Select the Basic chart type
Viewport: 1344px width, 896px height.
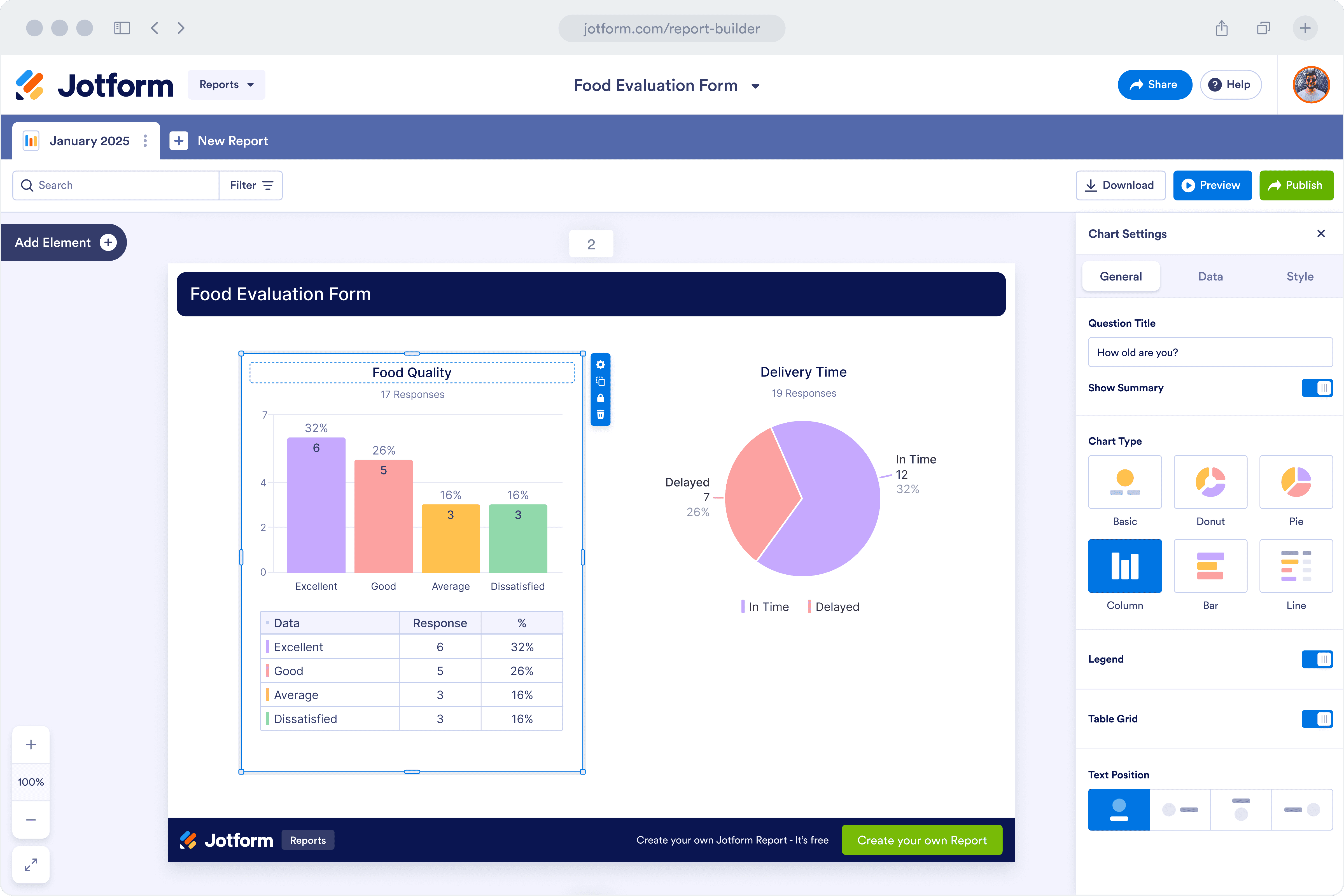click(x=1124, y=482)
